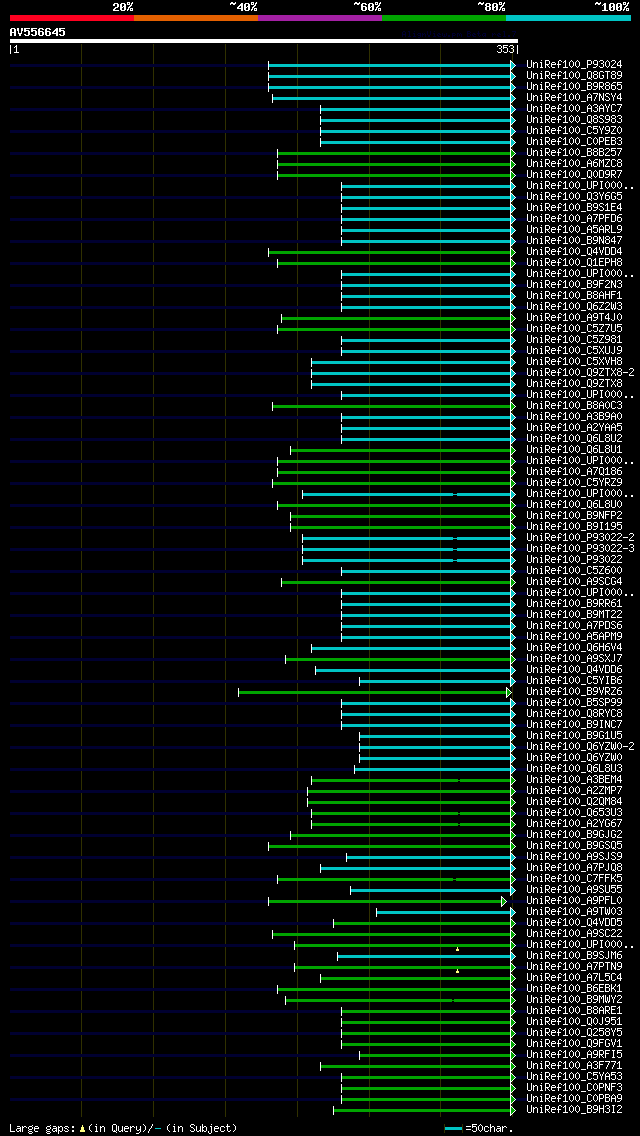Click the UniRef100_A9PFL0 label

(574, 901)
